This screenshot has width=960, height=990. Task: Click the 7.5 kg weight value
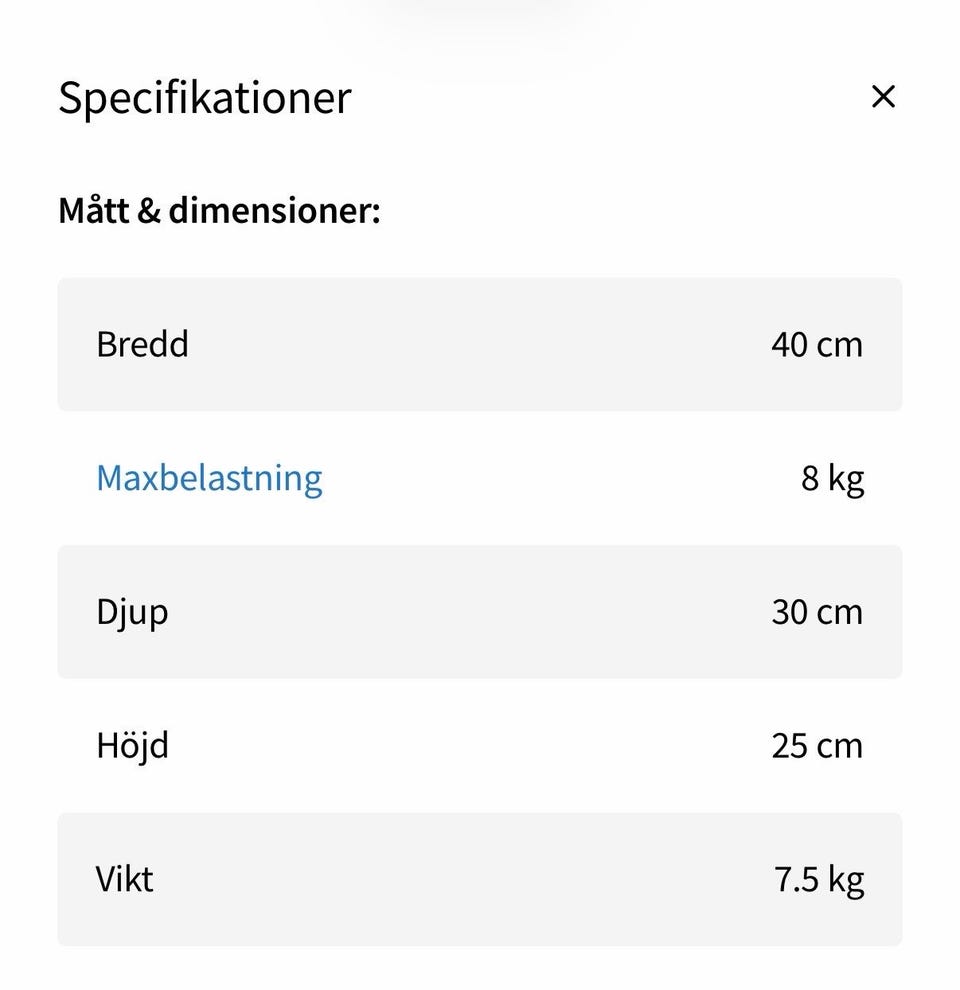click(x=818, y=880)
